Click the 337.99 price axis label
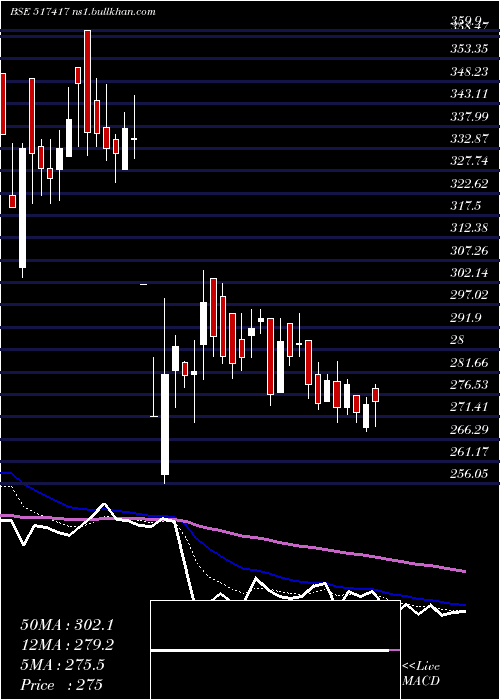The width and height of the screenshot is (500, 700). click(468, 116)
